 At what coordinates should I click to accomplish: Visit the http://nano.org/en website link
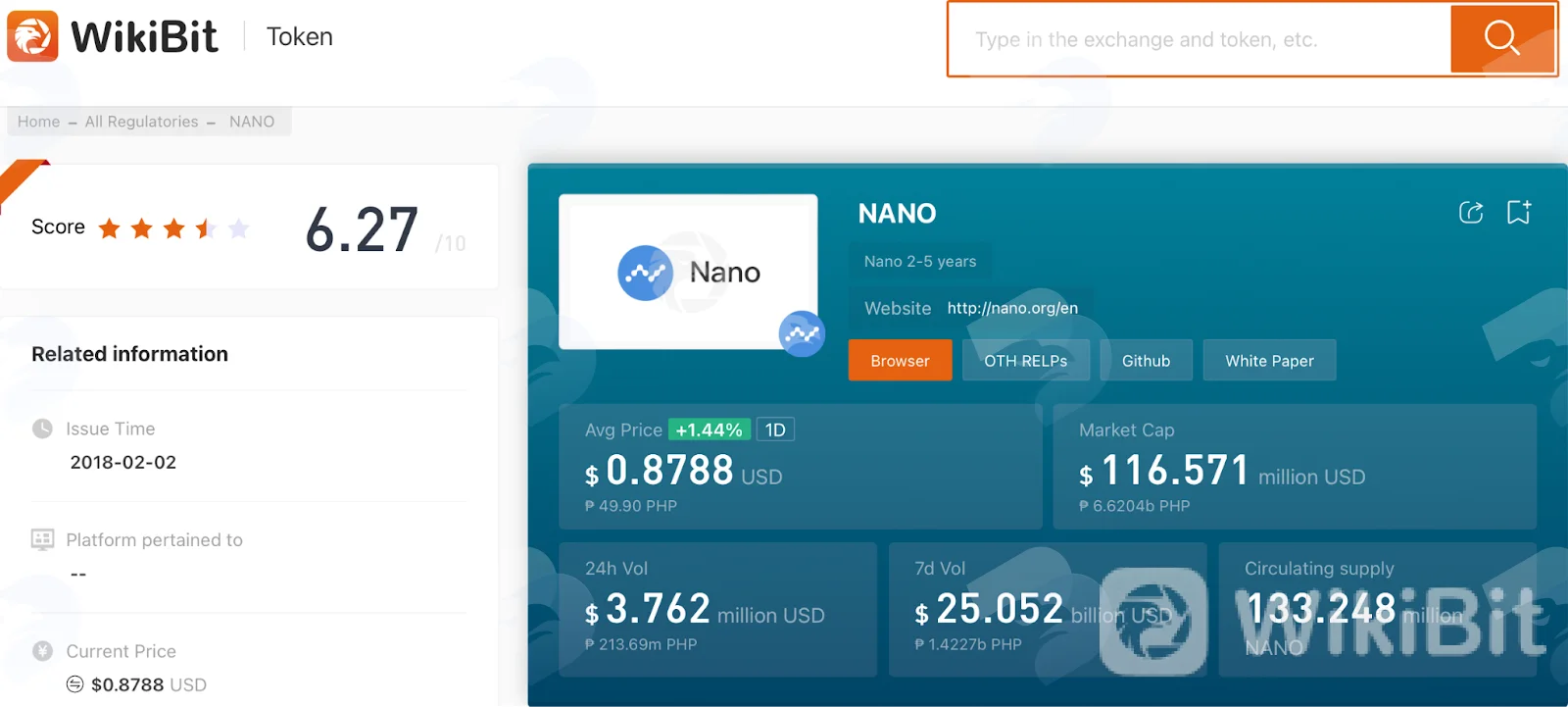click(x=1012, y=308)
